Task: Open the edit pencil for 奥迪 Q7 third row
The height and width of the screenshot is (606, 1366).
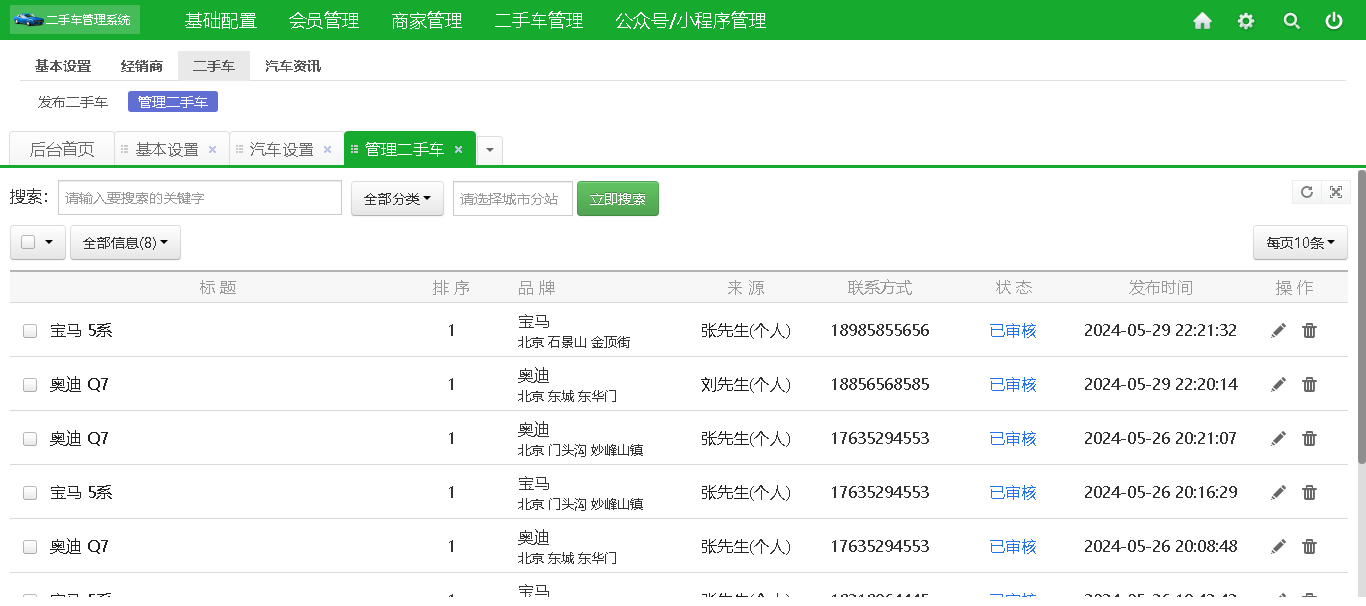Action: [1278, 438]
